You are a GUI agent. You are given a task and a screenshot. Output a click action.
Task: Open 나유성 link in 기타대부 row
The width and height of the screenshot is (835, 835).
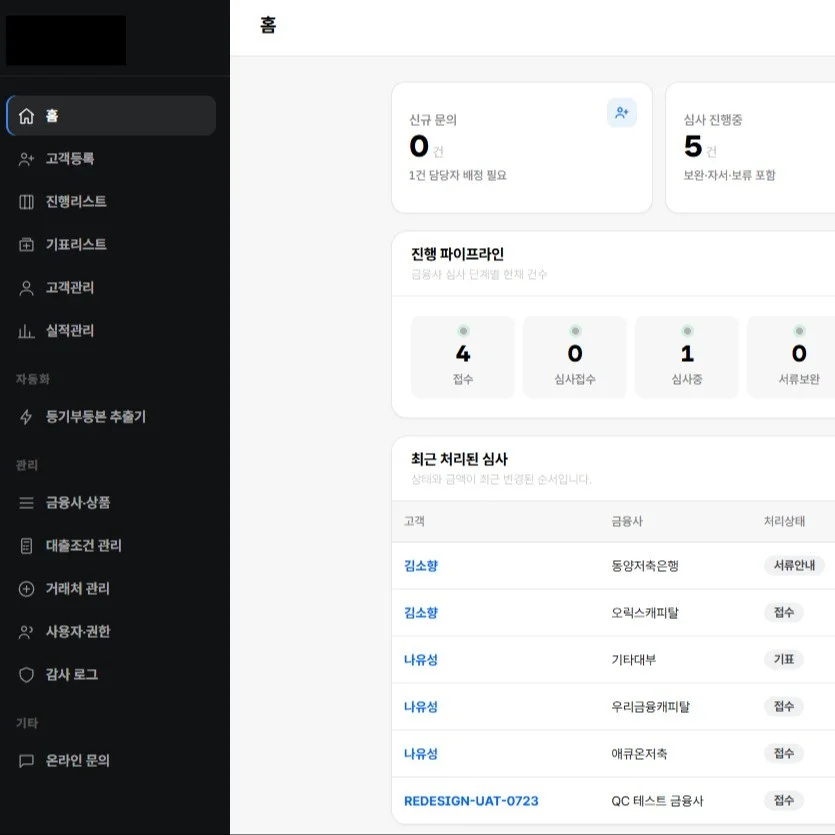coord(421,660)
